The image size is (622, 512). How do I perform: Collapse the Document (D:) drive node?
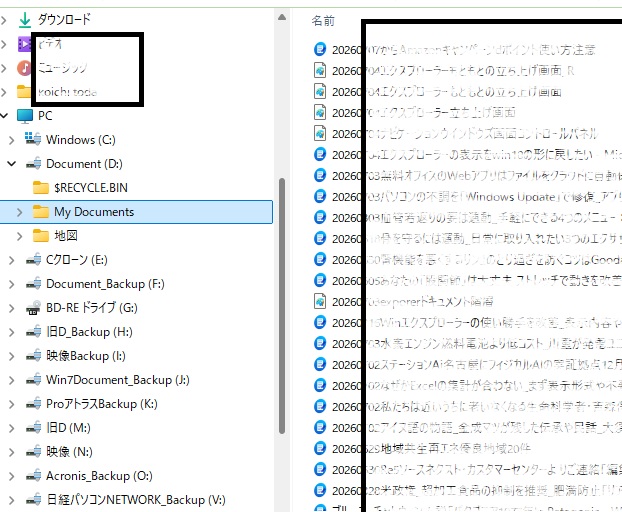pyautogui.click(x=12, y=163)
